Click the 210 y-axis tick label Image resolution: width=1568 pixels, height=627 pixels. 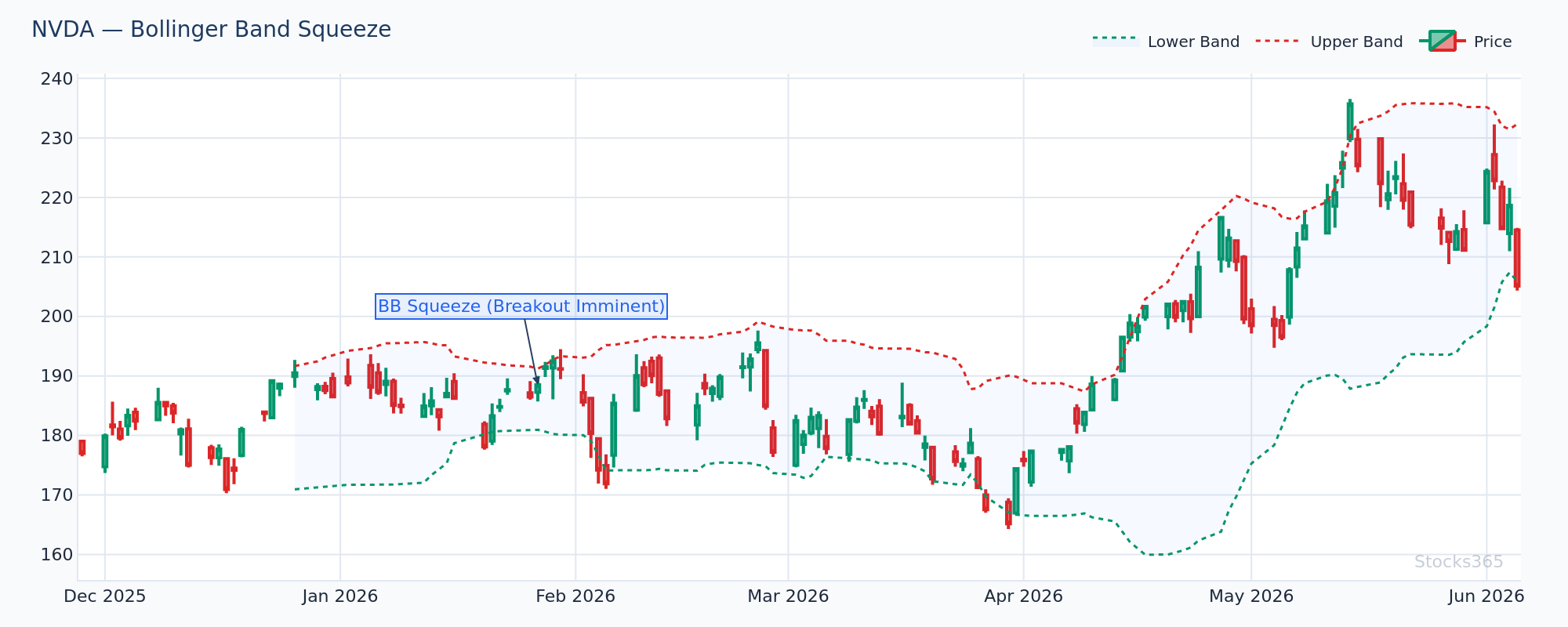pos(57,258)
